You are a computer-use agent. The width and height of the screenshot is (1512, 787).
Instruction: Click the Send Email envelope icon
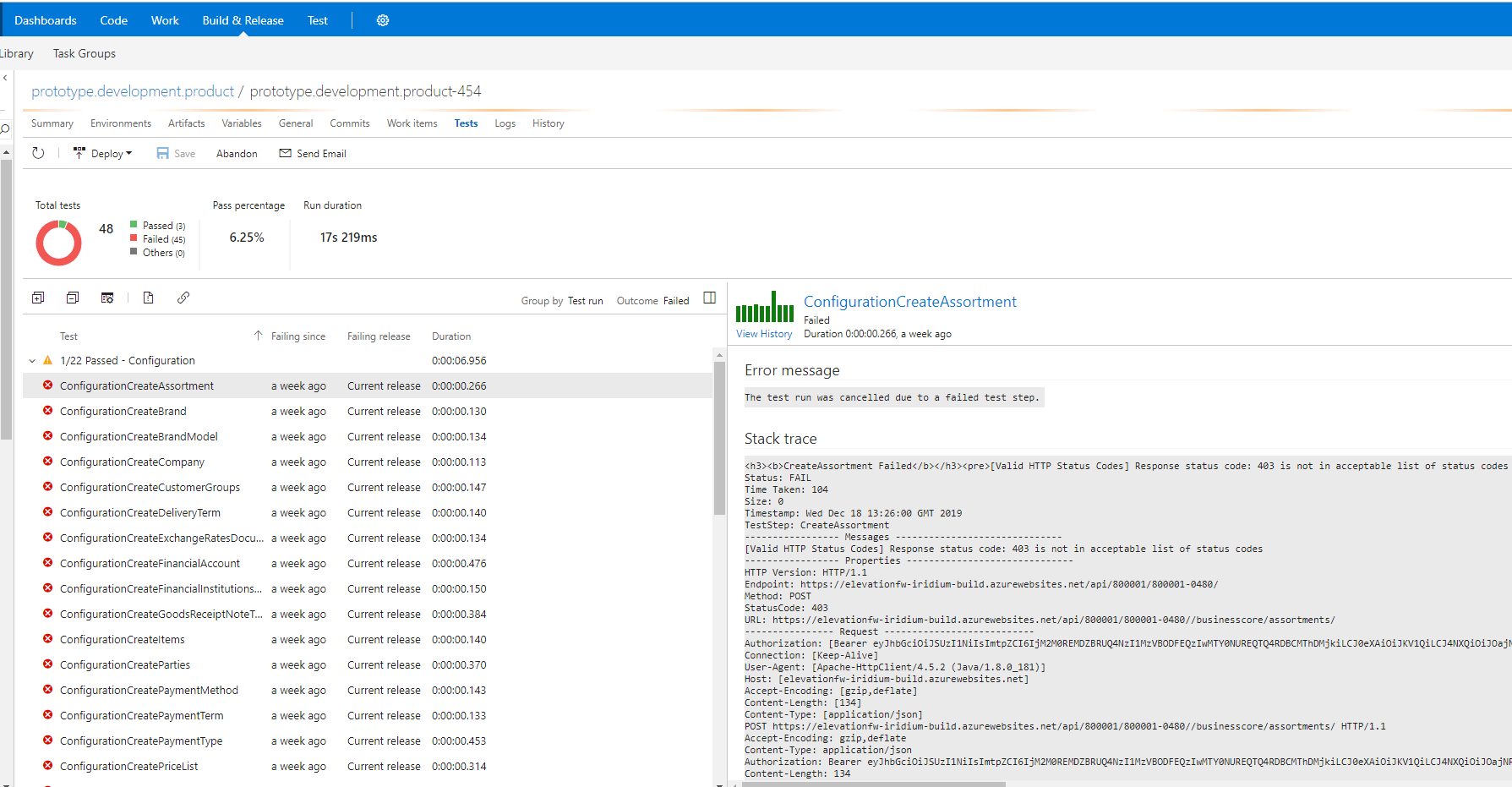pos(286,153)
